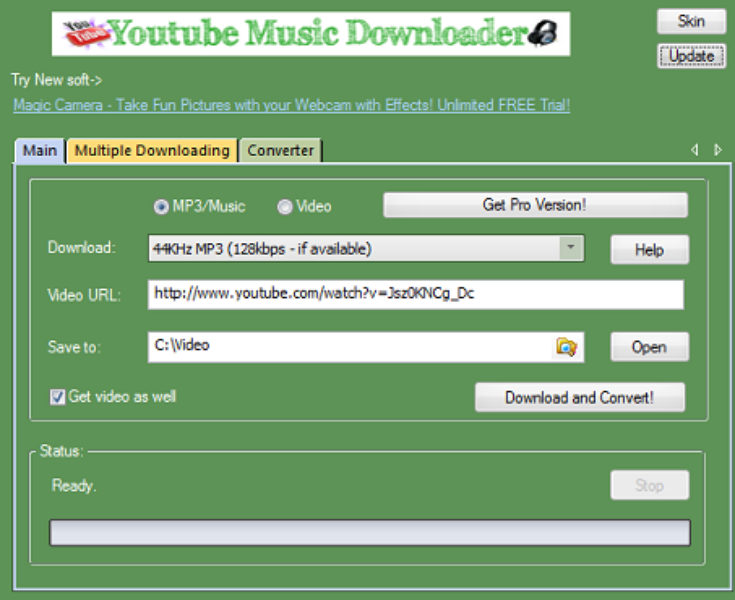Open the Converter tab
The image size is (735, 600).
tap(281, 151)
